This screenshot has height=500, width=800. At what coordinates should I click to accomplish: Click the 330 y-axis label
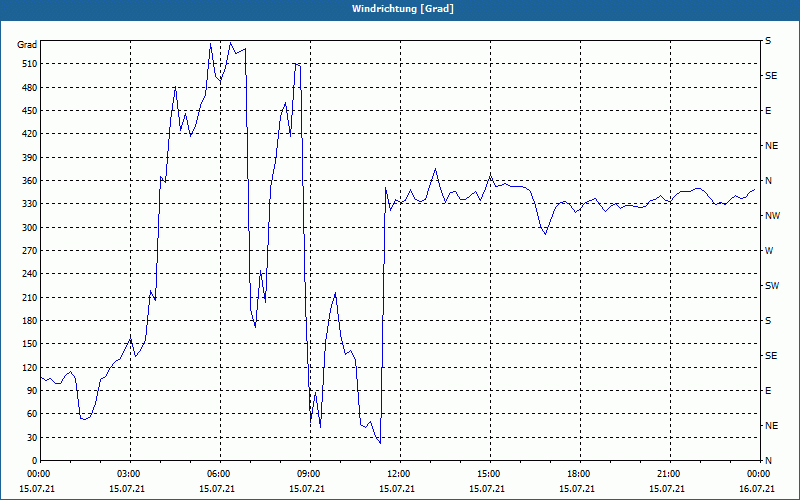point(30,204)
